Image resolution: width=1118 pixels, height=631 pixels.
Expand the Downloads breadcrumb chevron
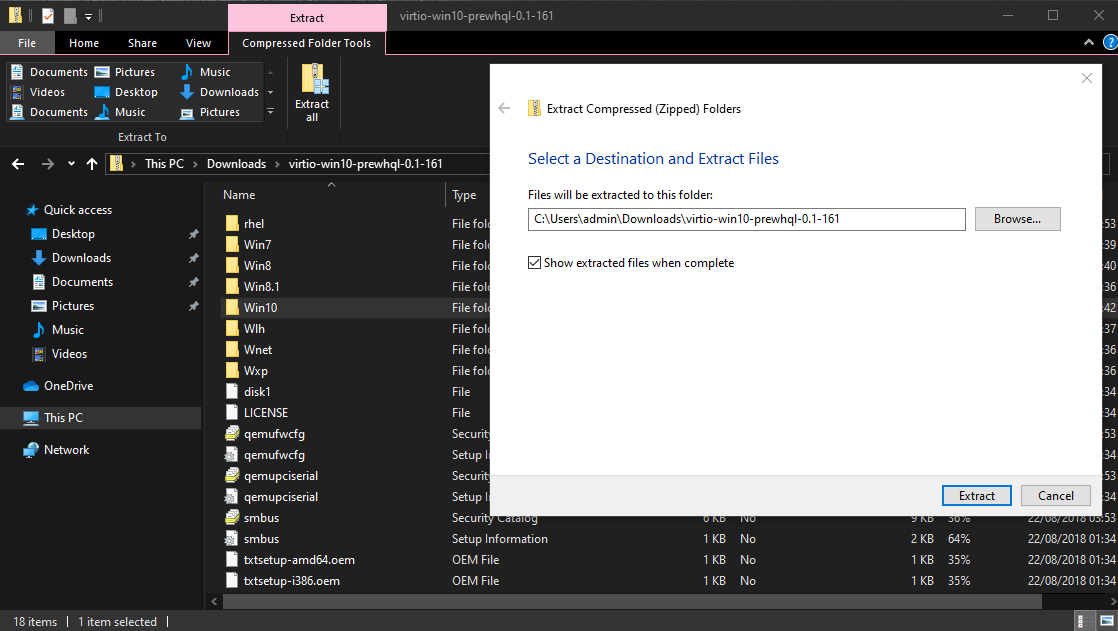click(277, 164)
